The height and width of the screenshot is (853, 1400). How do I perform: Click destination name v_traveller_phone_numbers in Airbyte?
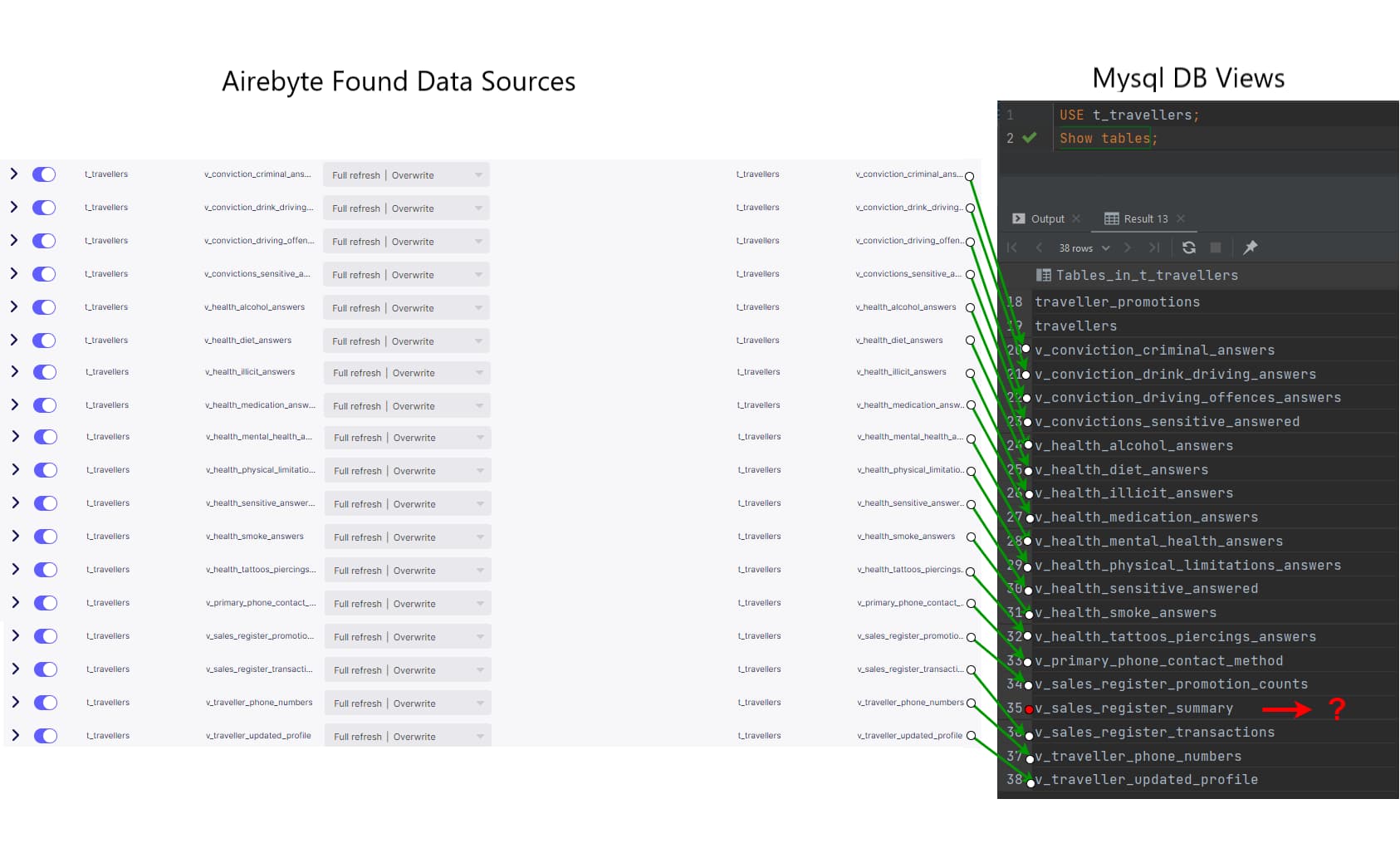point(910,703)
